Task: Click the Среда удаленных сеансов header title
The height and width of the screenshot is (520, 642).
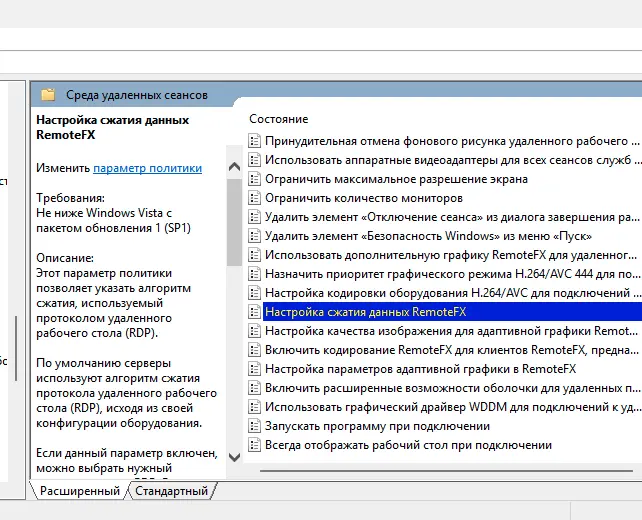Action: [x=137, y=95]
